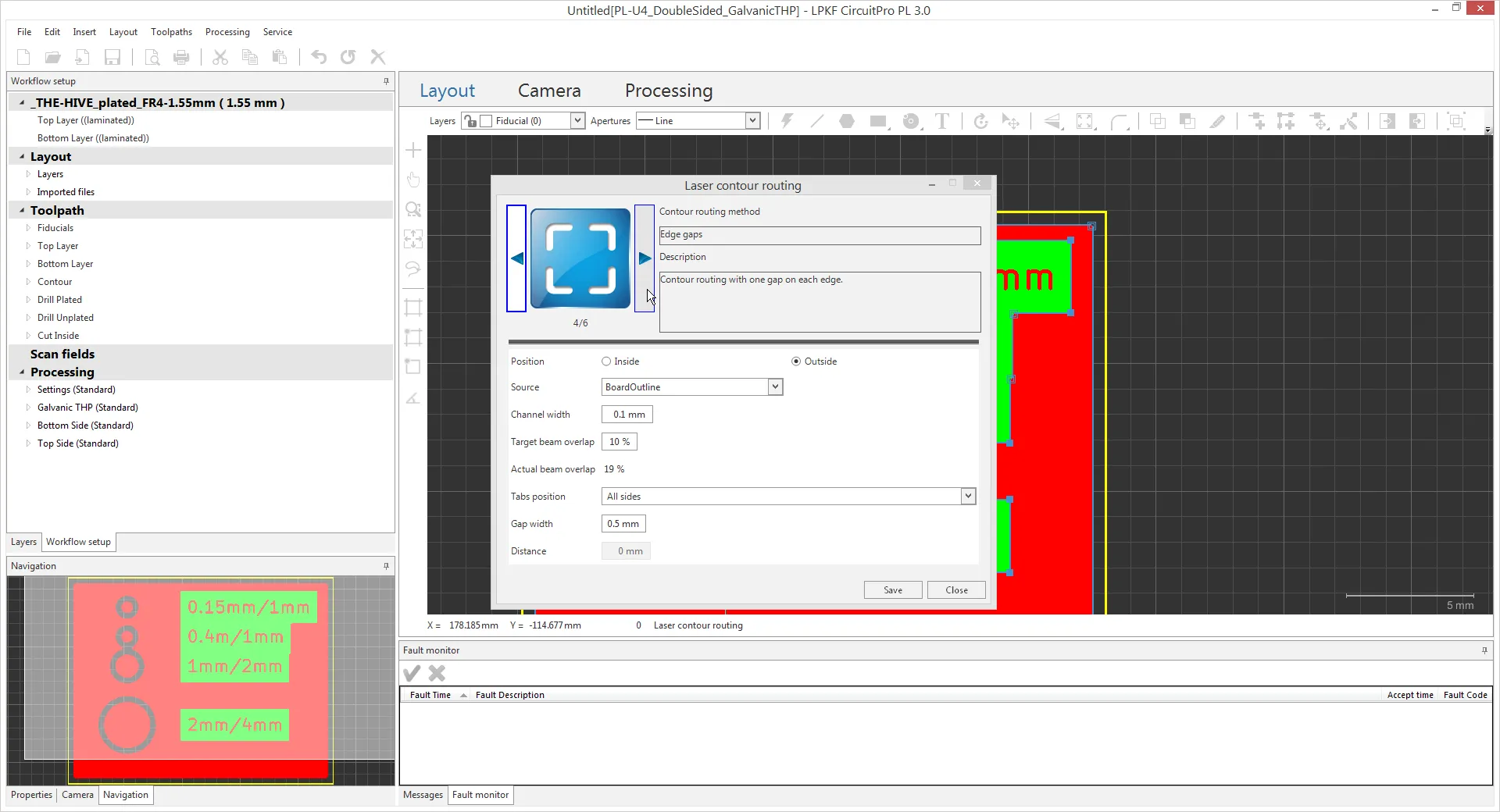The width and height of the screenshot is (1500, 812).
Task: Open Print preview from the toolbar
Action: 152,57
